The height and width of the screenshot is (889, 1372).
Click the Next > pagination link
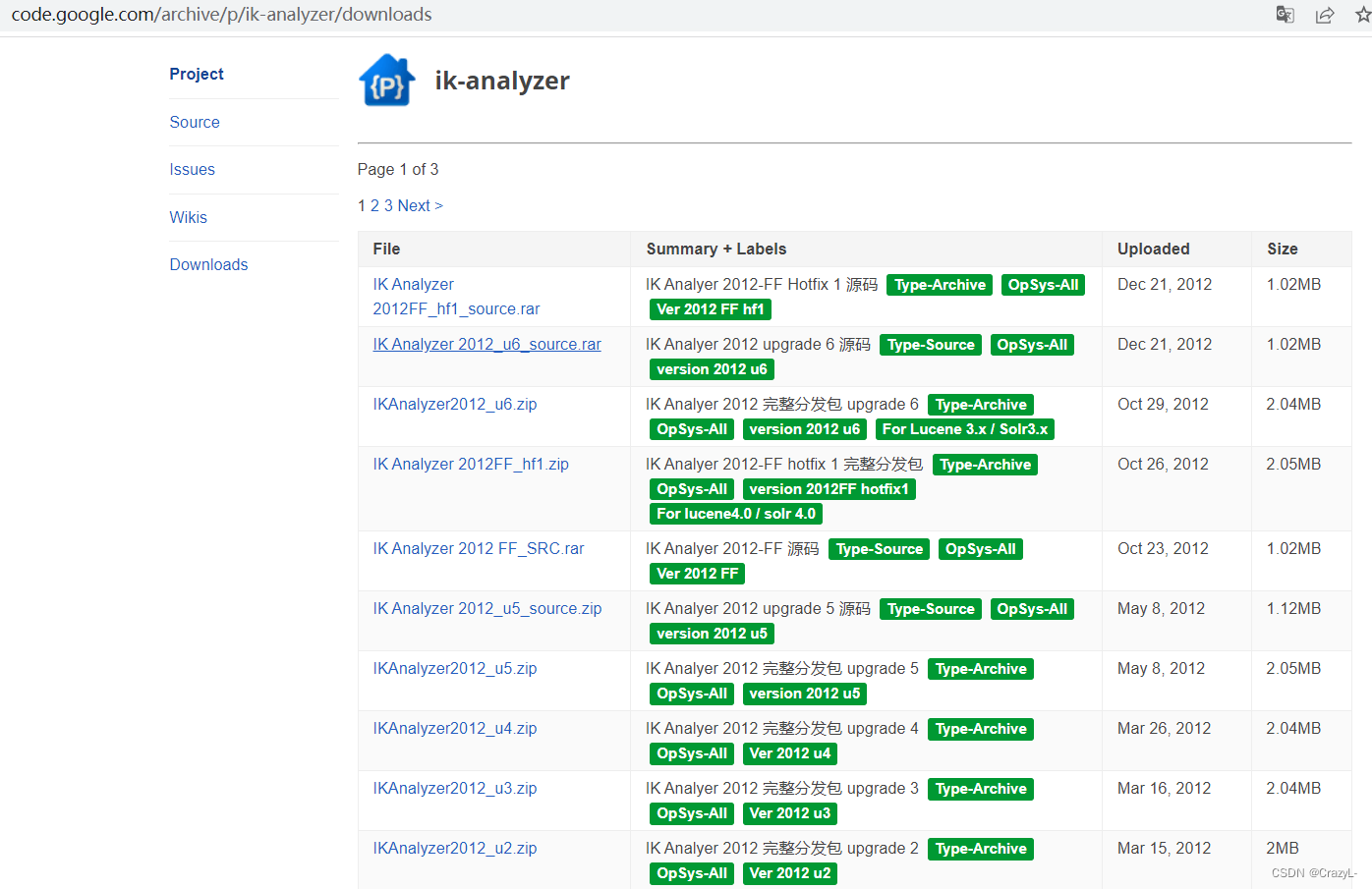click(x=421, y=205)
